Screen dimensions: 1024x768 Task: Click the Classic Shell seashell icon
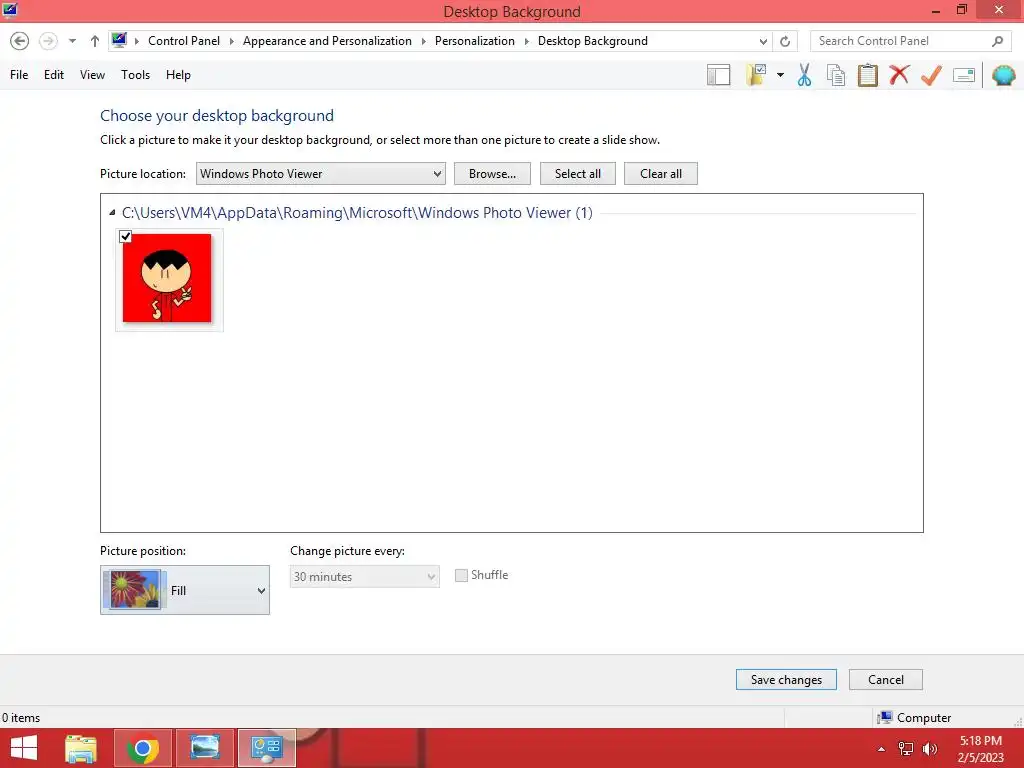[x=1003, y=75]
